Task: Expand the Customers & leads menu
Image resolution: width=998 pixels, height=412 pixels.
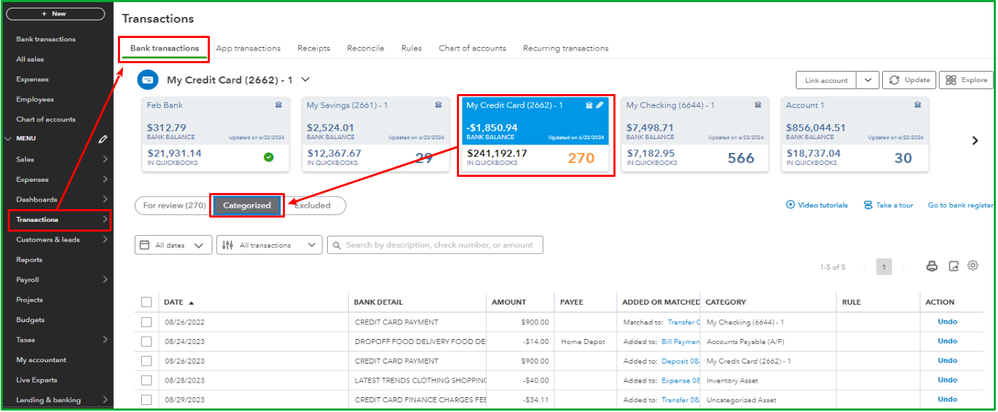Action: [105, 239]
